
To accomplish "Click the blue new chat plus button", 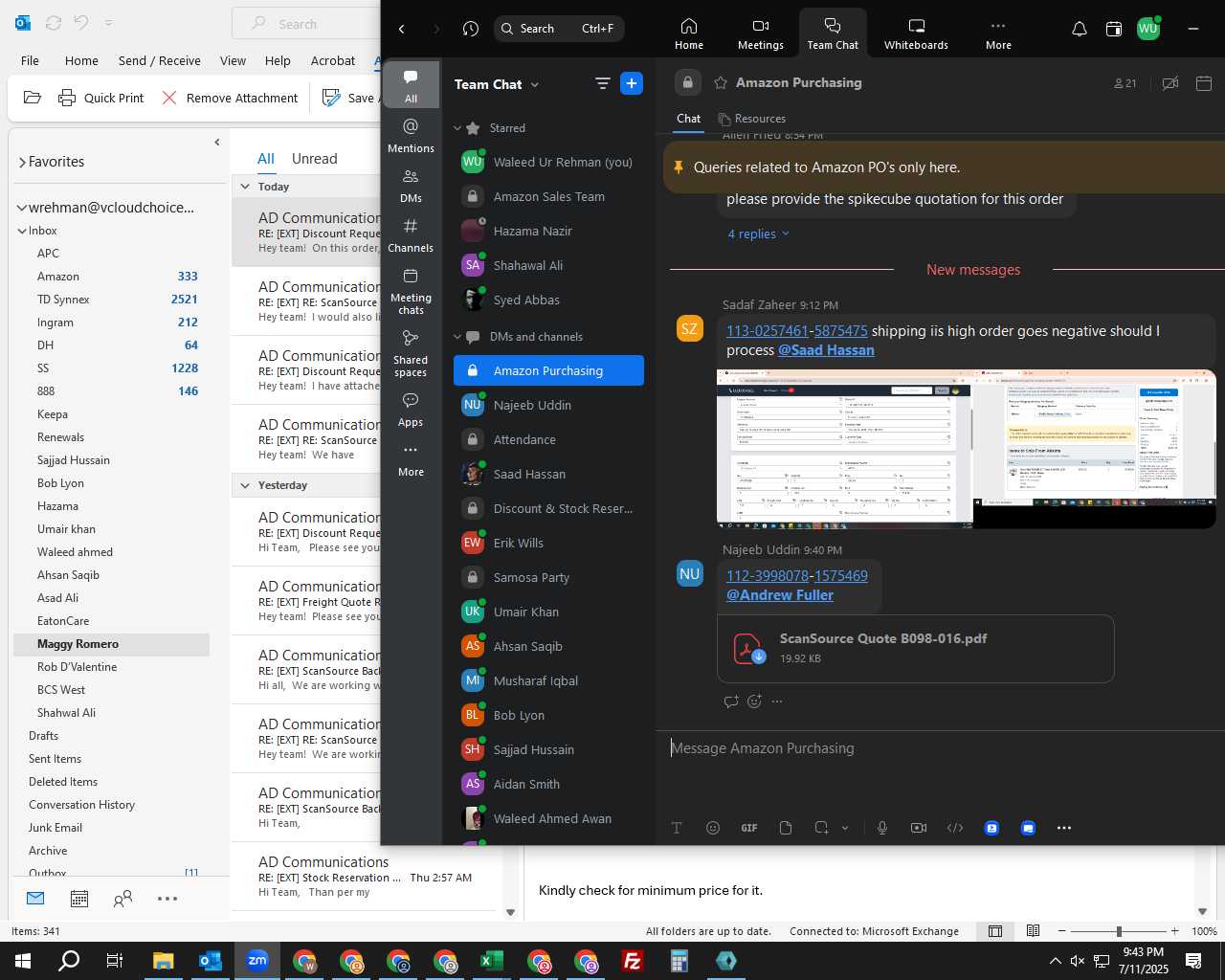I will 632,83.
